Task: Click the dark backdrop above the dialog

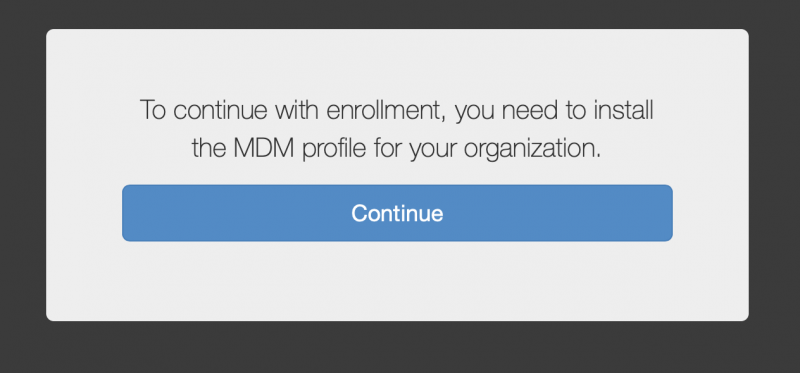Action: pyautogui.click(x=397, y=14)
